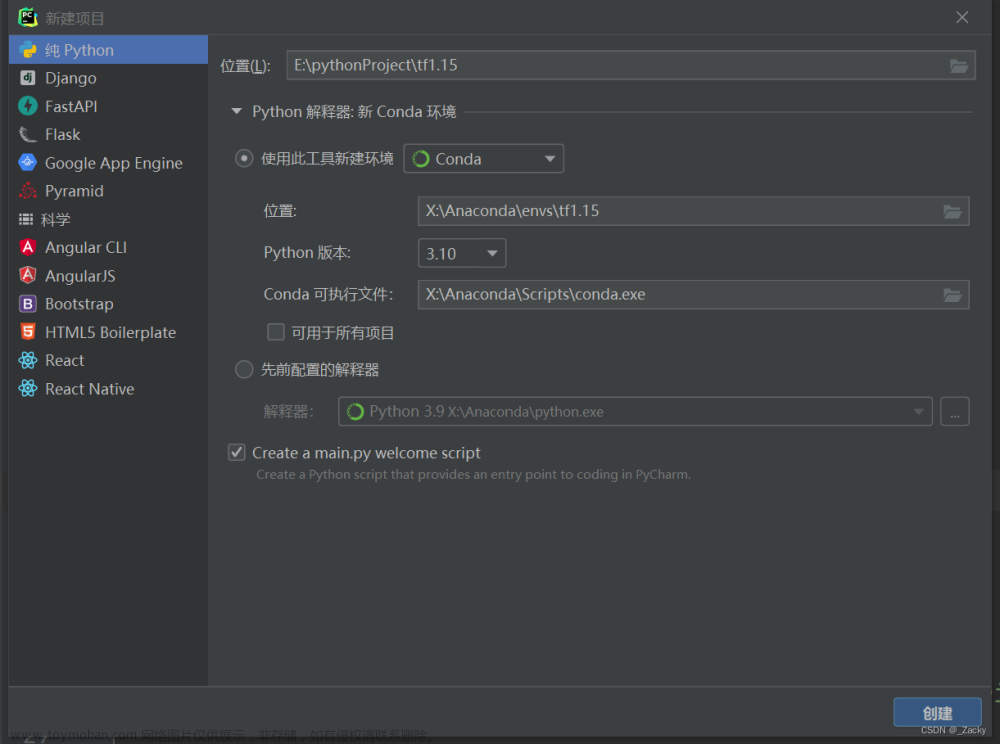Click the AngularJS shield icon
Viewport: 1000px width, 744px height.
coord(27,275)
